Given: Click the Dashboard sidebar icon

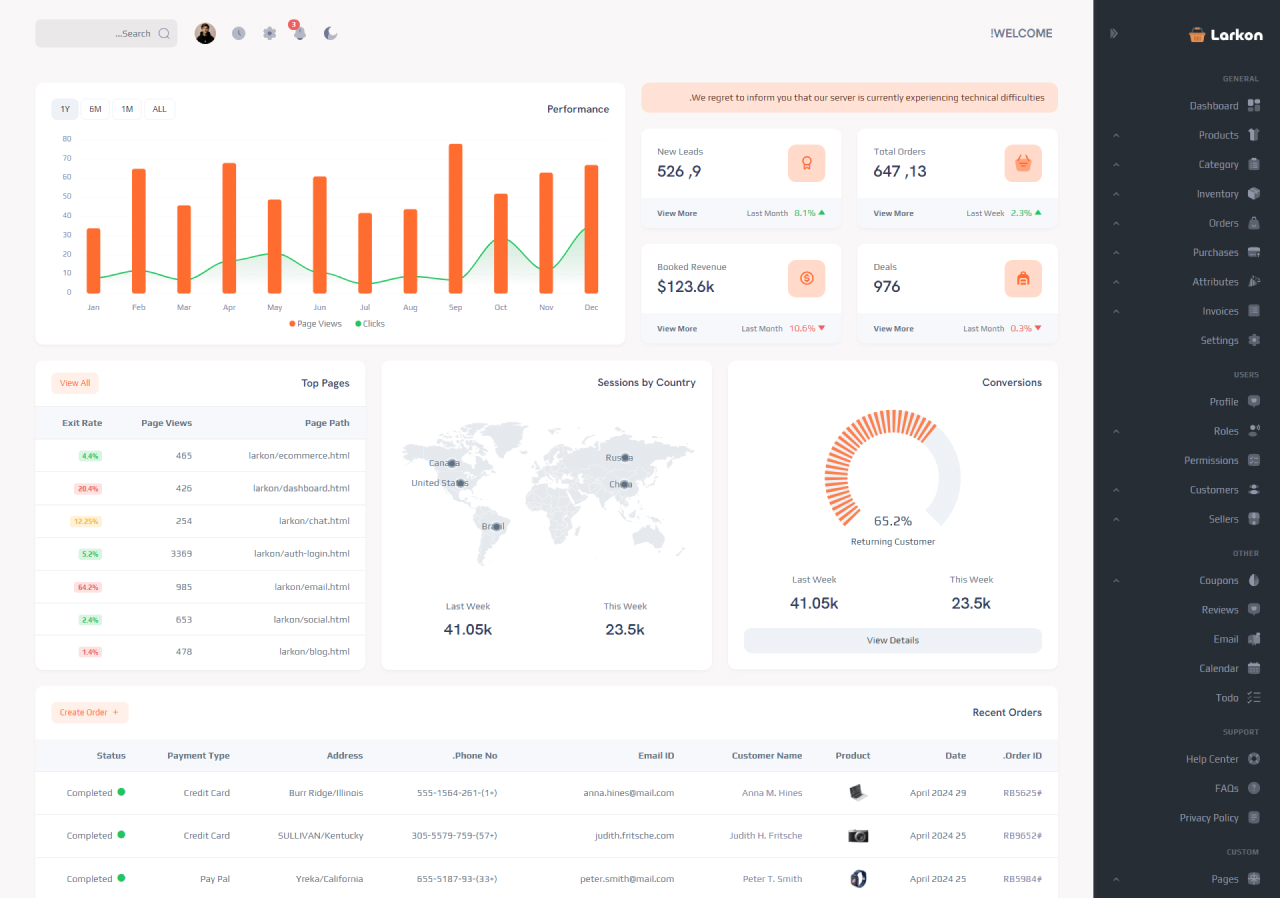Looking at the screenshot, I should pos(1254,106).
